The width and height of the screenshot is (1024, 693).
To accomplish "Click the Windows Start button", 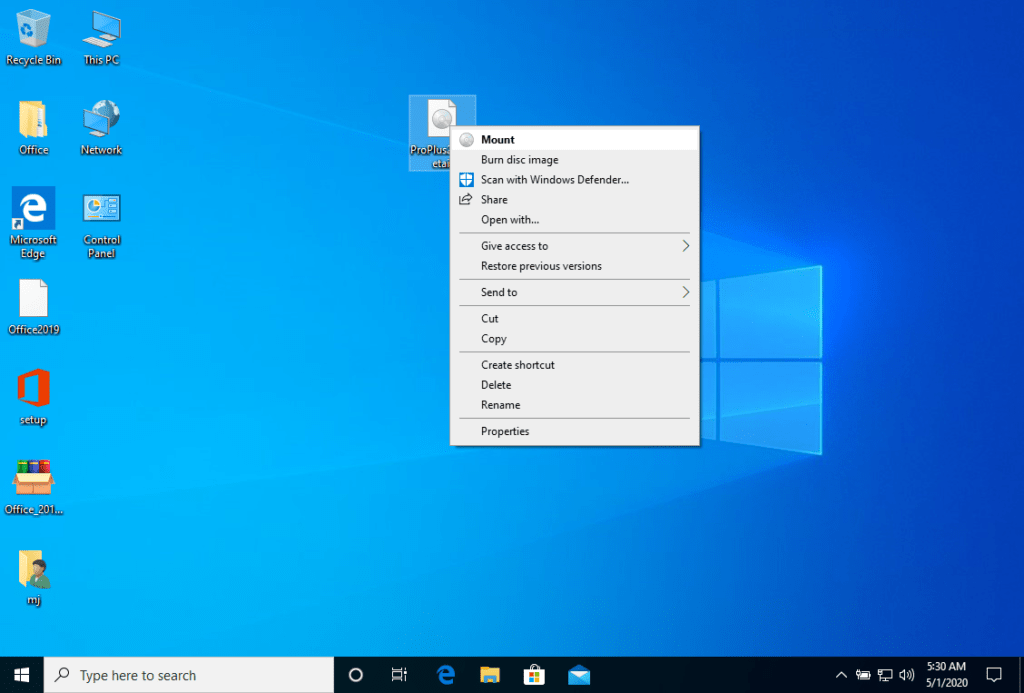I will click(x=22, y=675).
